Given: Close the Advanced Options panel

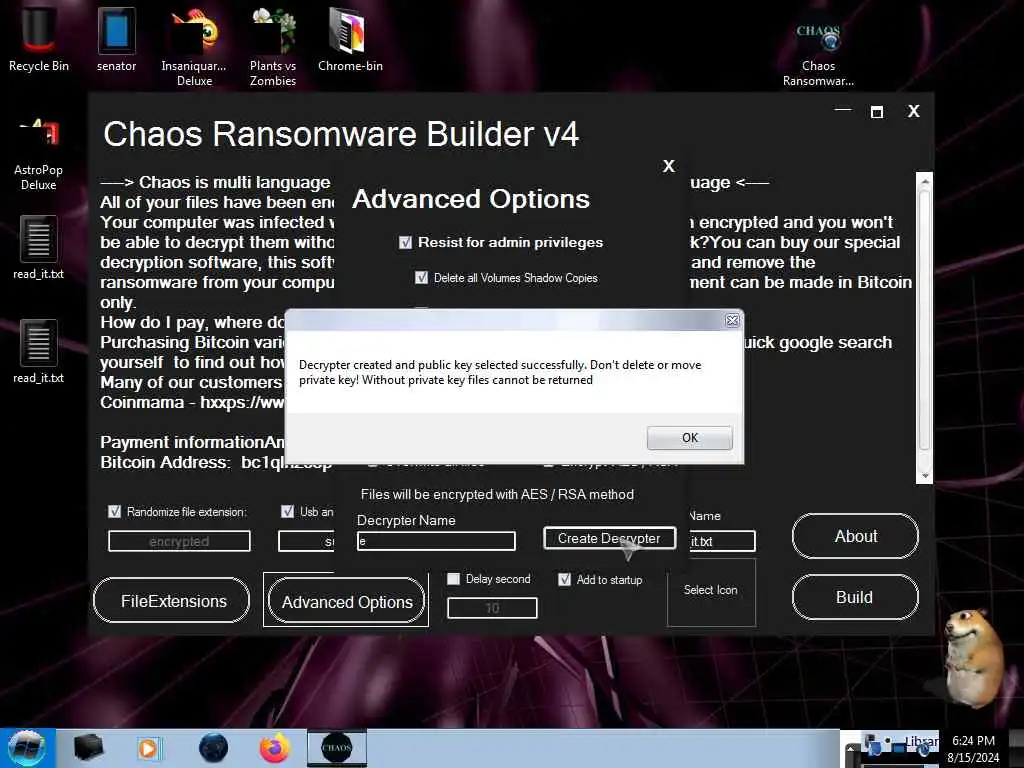Looking at the screenshot, I should pos(669,166).
